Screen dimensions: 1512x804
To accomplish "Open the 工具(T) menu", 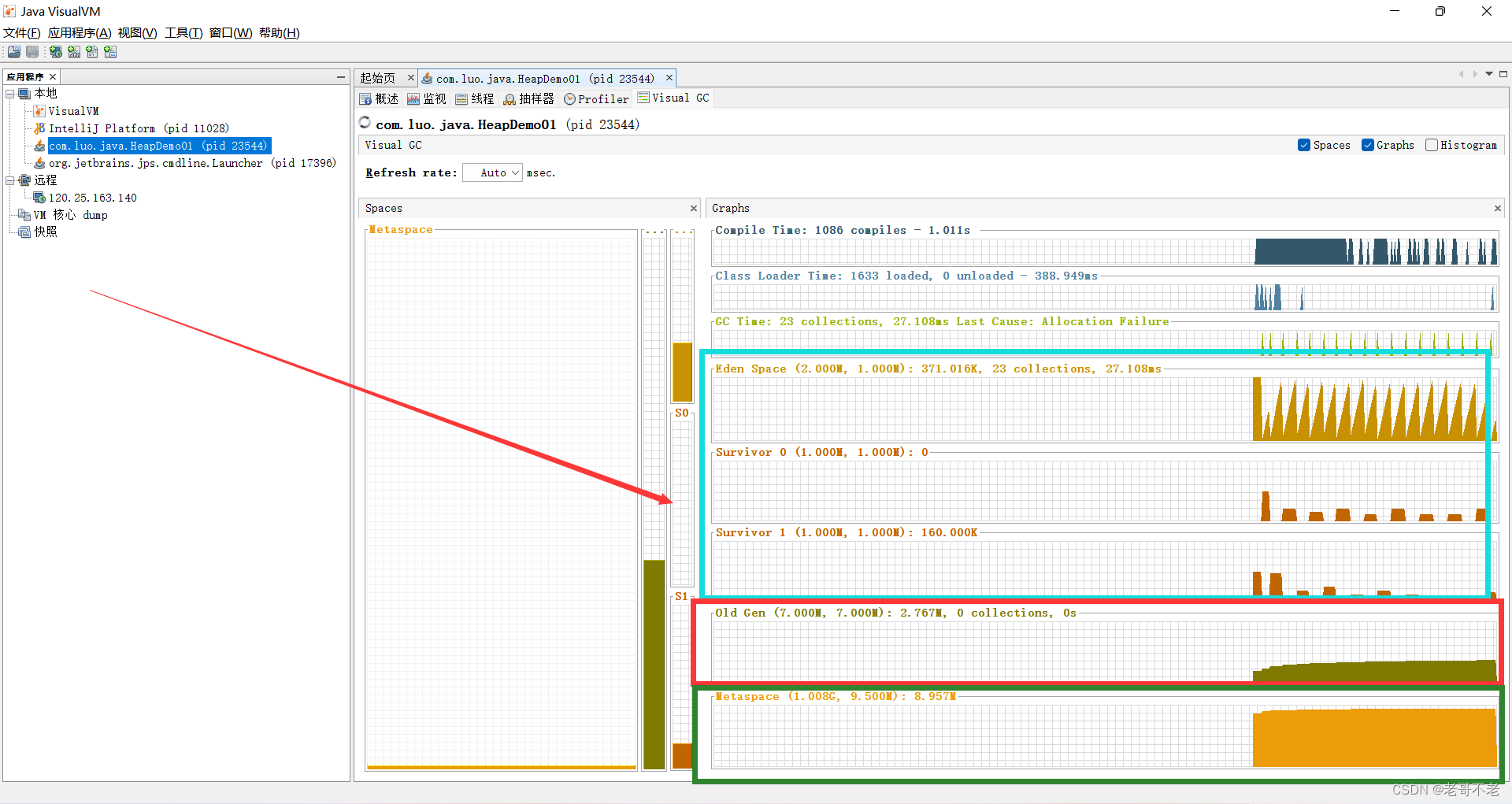I will click(x=183, y=33).
